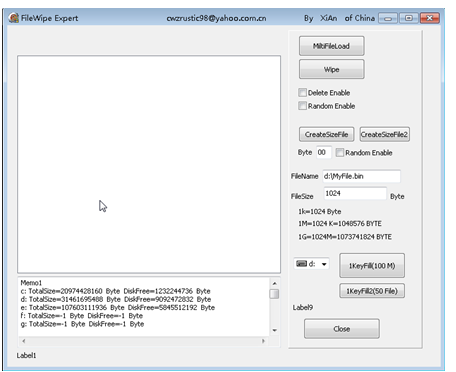Toggle the Random Enable checkbox under Delete Enable
Viewport: 456px width, 372px height.
[x=302, y=106]
